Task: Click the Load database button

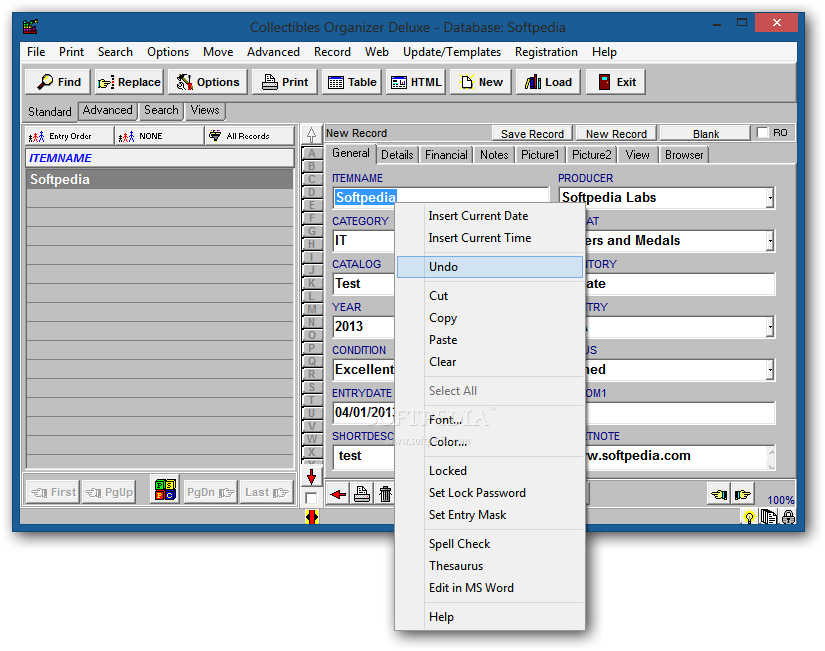Action: click(x=548, y=82)
